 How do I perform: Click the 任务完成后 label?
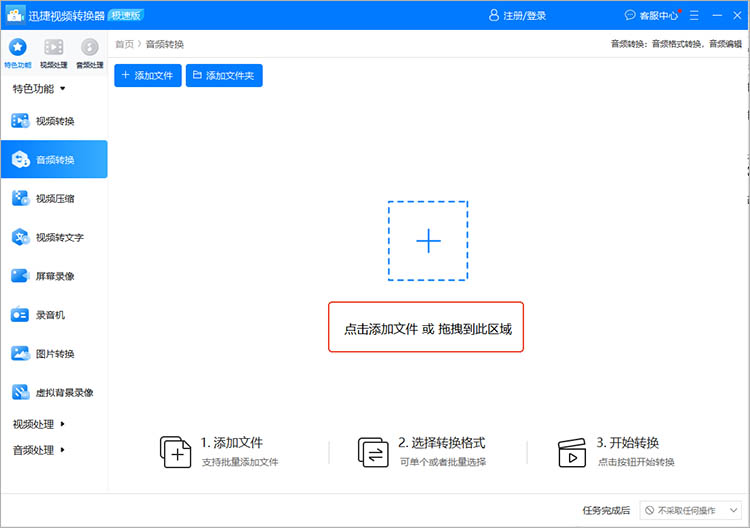click(x=606, y=510)
